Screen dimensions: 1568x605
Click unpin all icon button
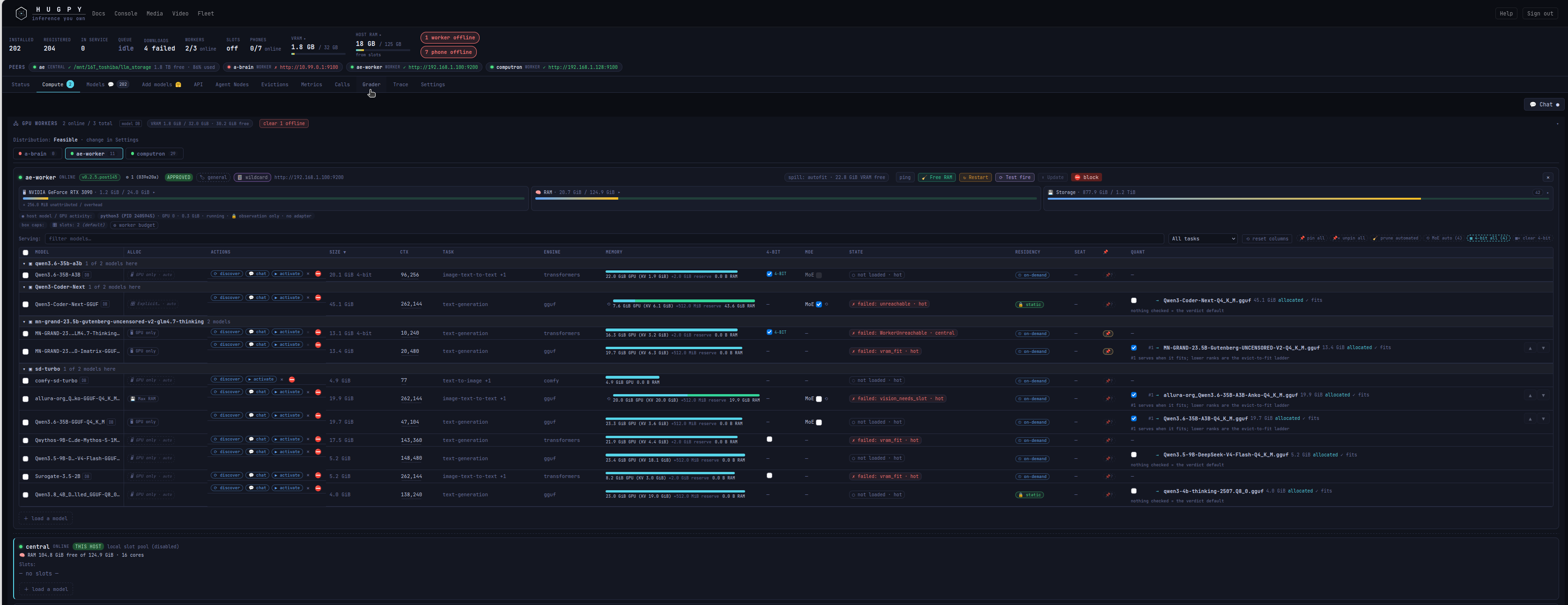pos(1348,238)
